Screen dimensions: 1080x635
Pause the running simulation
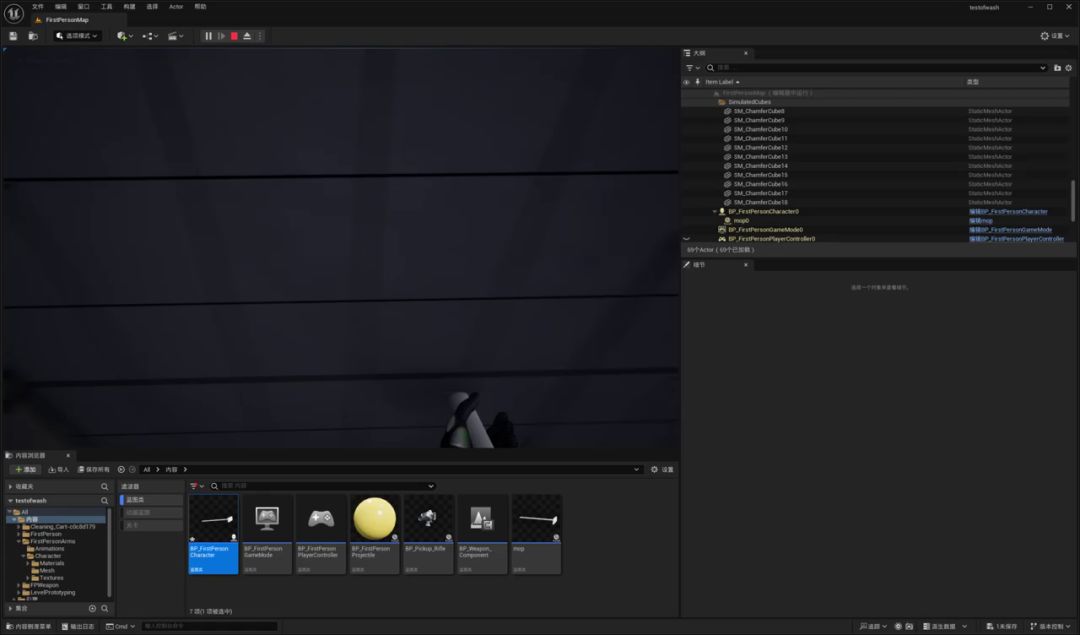click(x=209, y=36)
